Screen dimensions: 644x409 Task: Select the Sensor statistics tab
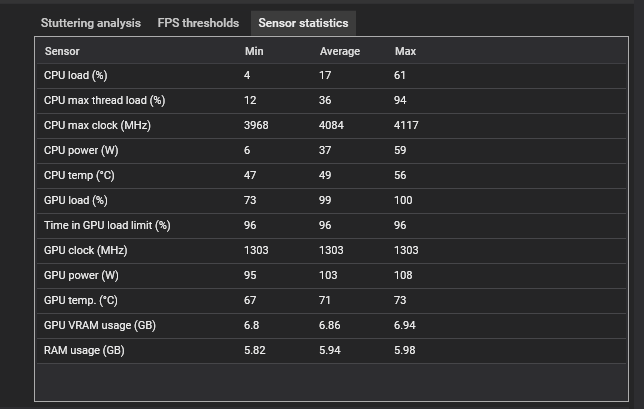click(x=303, y=23)
